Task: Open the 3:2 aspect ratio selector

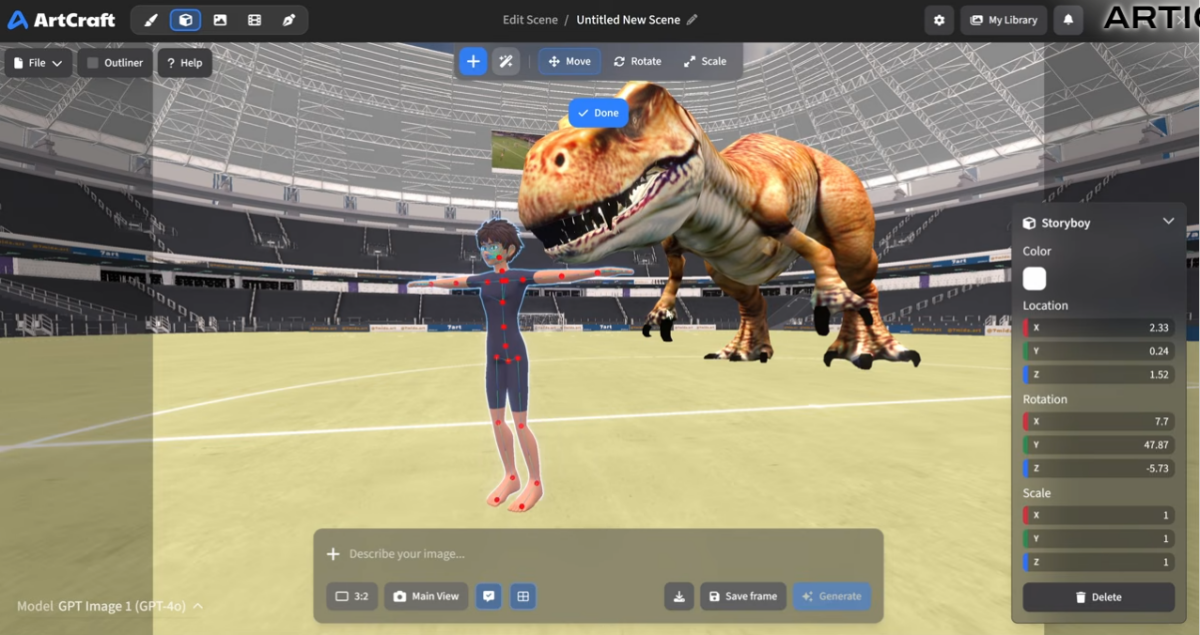Action: coord(352,596)
